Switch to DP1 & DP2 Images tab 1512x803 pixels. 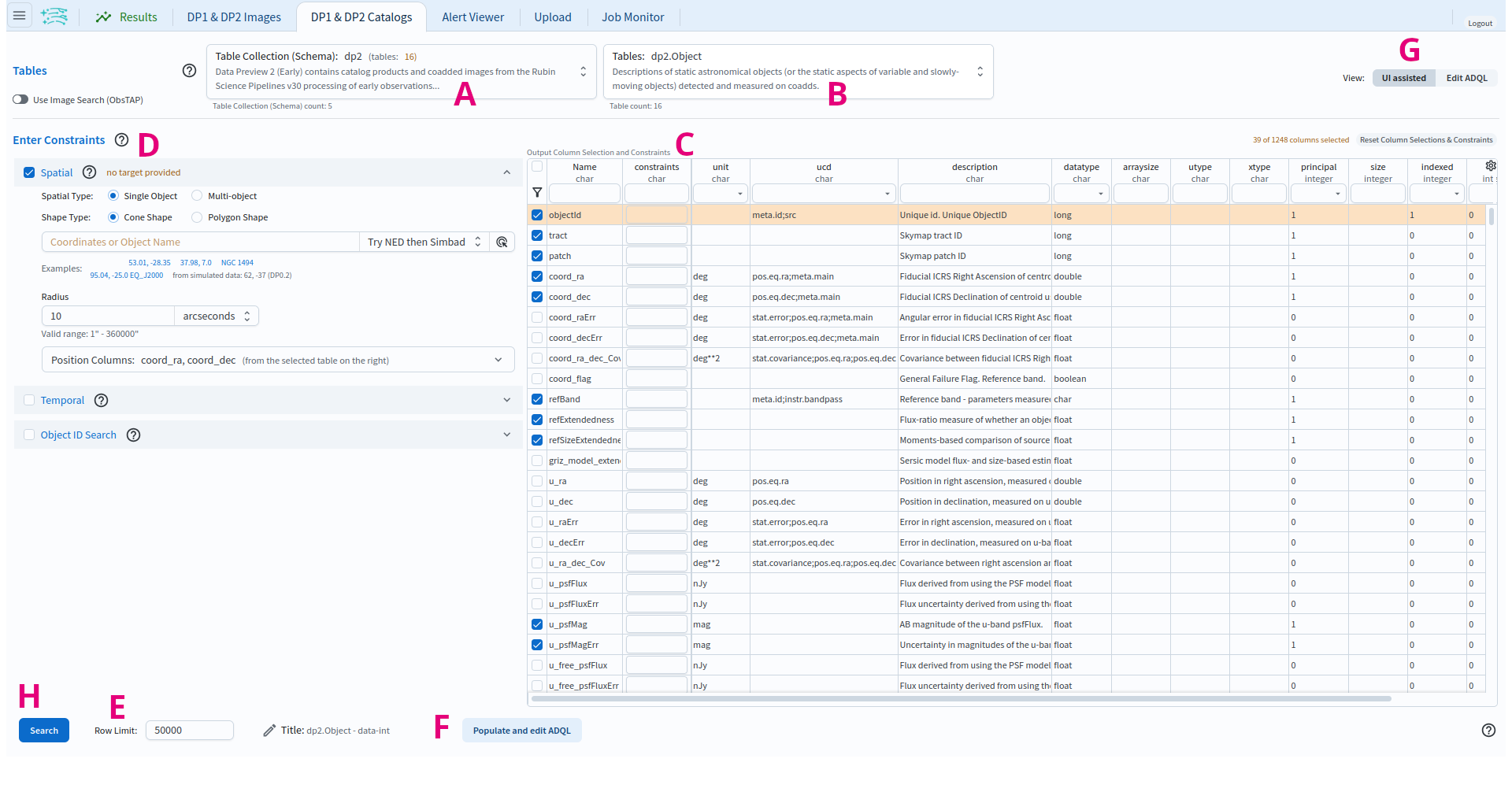[x=234, y=17]
